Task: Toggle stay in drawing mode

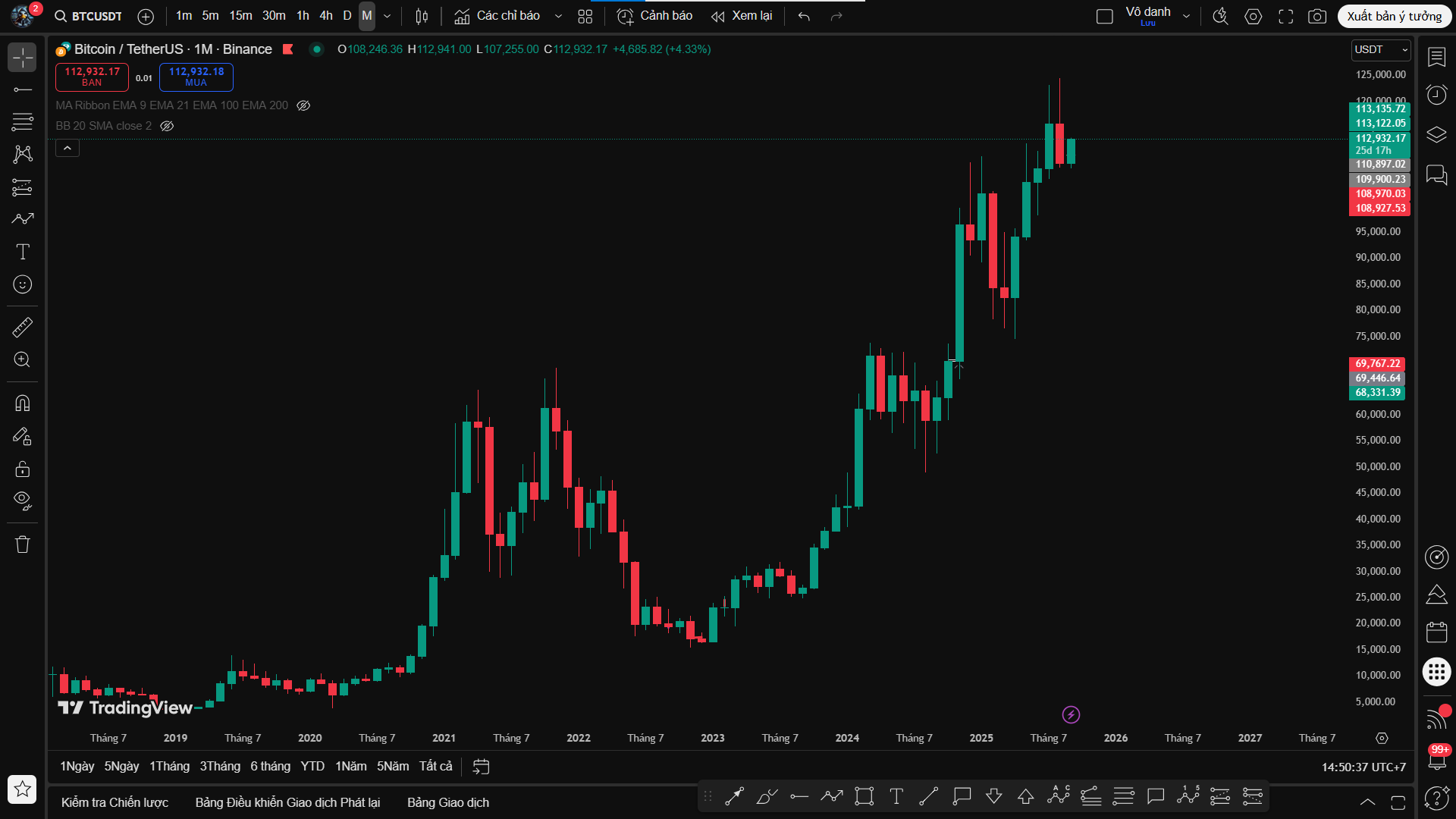Action: (x=23, y=436)
